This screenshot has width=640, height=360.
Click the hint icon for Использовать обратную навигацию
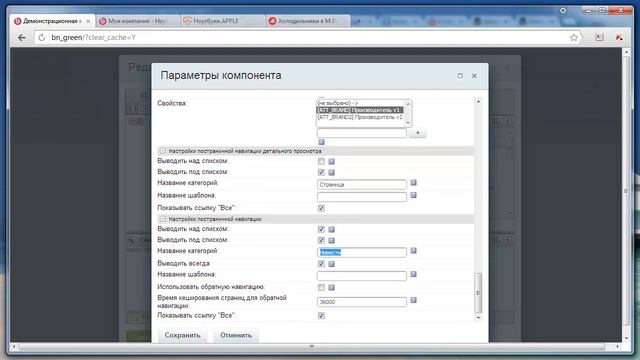click(331, 288)
